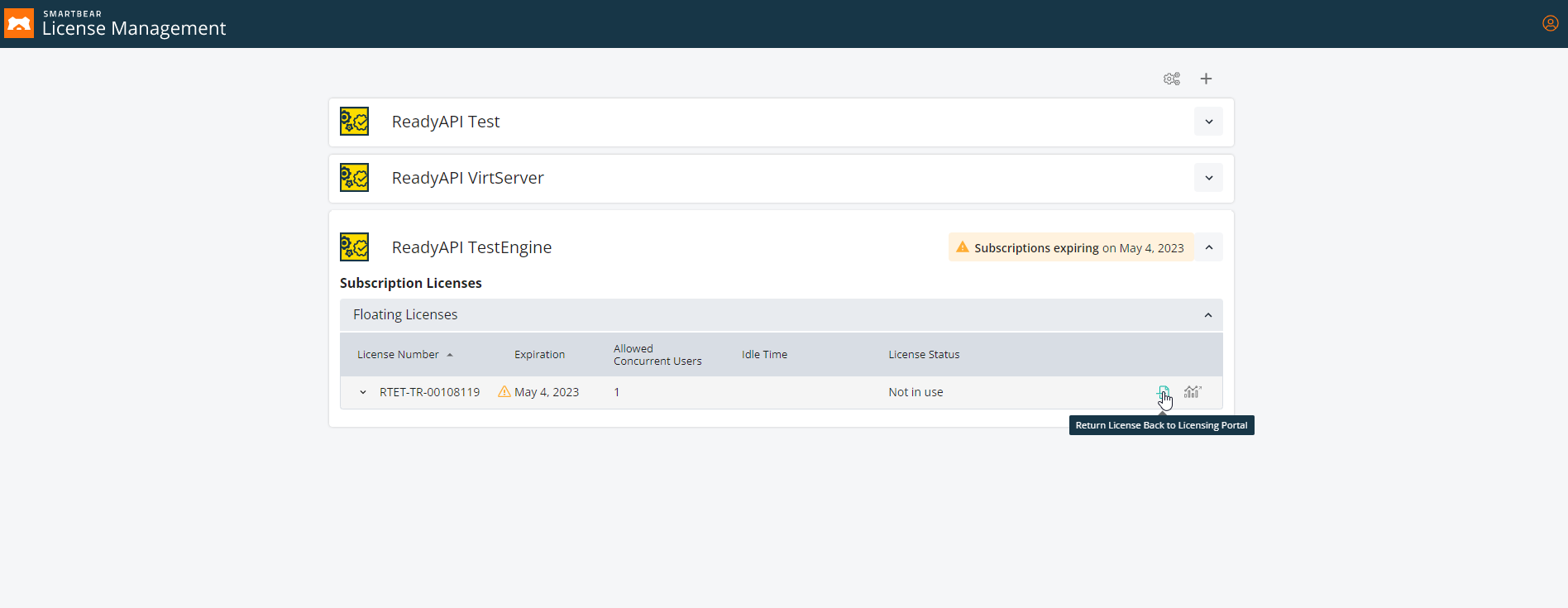
Task: Click the Subscription Licenses label
Action: pyautogui.click(x=410, y=283)
